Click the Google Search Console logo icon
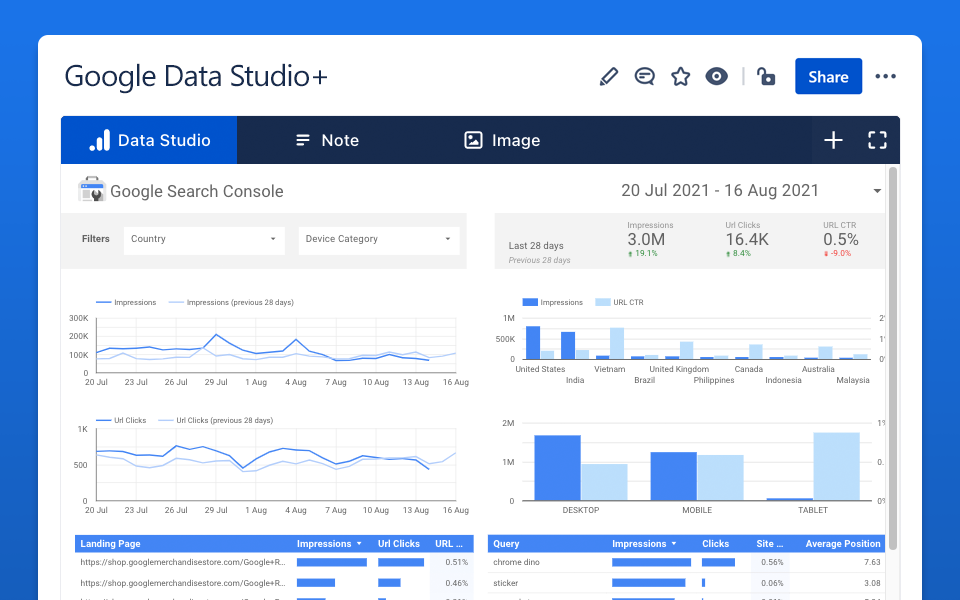Screen dimensions: 960x600 92,189
